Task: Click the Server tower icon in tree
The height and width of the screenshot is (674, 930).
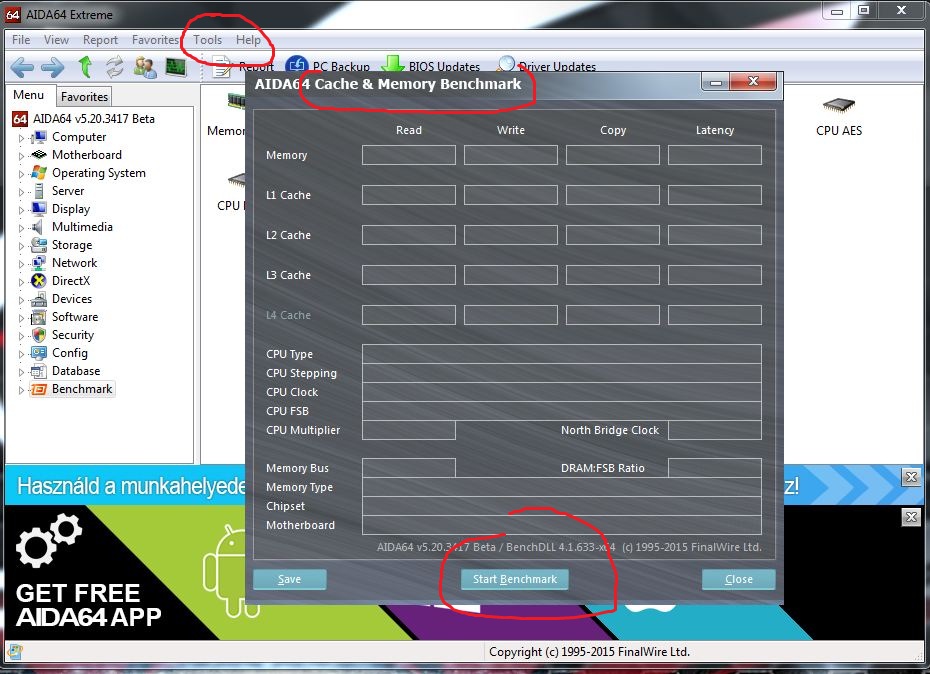Action: 39,191
